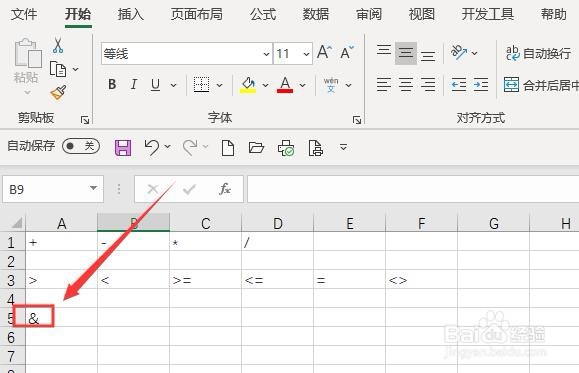
Task: Switch to the 公式 Formulas tab
Action: pyautogui.click(x=263, y=14)
